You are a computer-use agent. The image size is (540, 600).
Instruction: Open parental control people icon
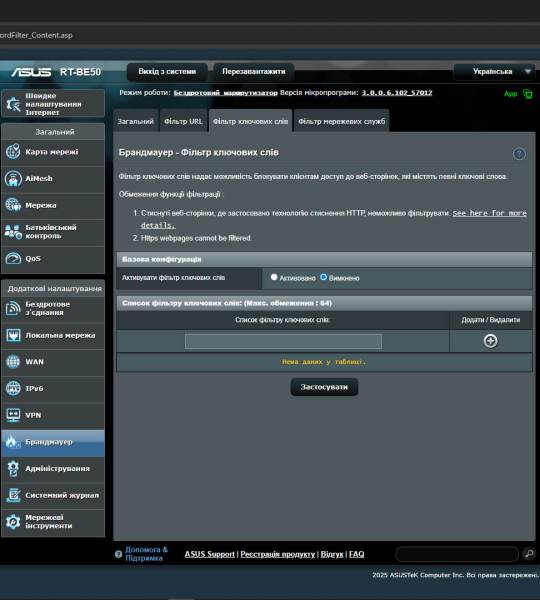[x=13, y=232]
